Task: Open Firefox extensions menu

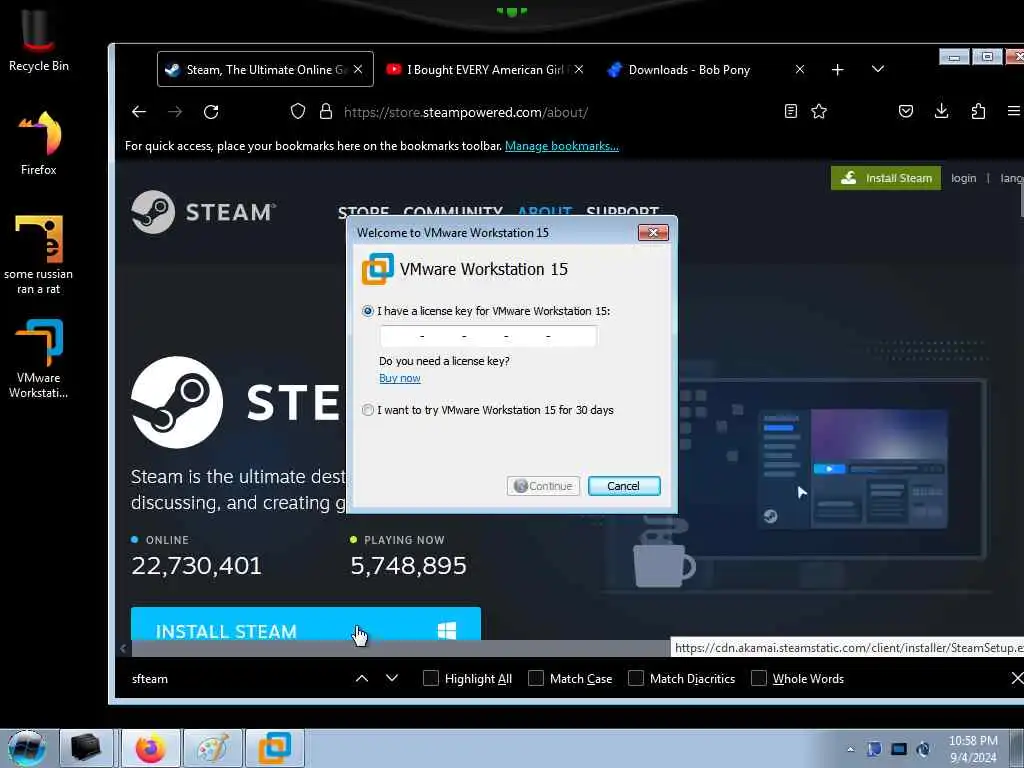Action: [978, 112]
